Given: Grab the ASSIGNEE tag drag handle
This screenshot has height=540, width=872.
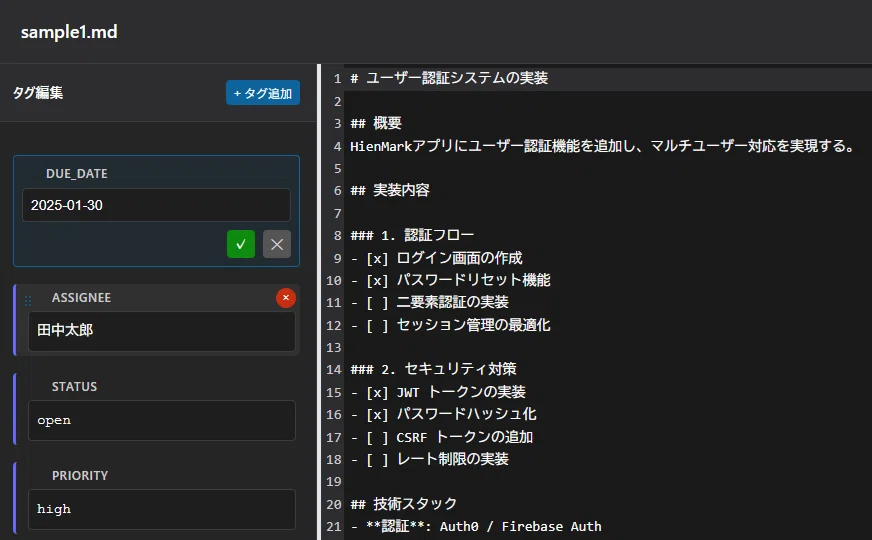Looking at the screenshot, I should click(x=28, y=301).
